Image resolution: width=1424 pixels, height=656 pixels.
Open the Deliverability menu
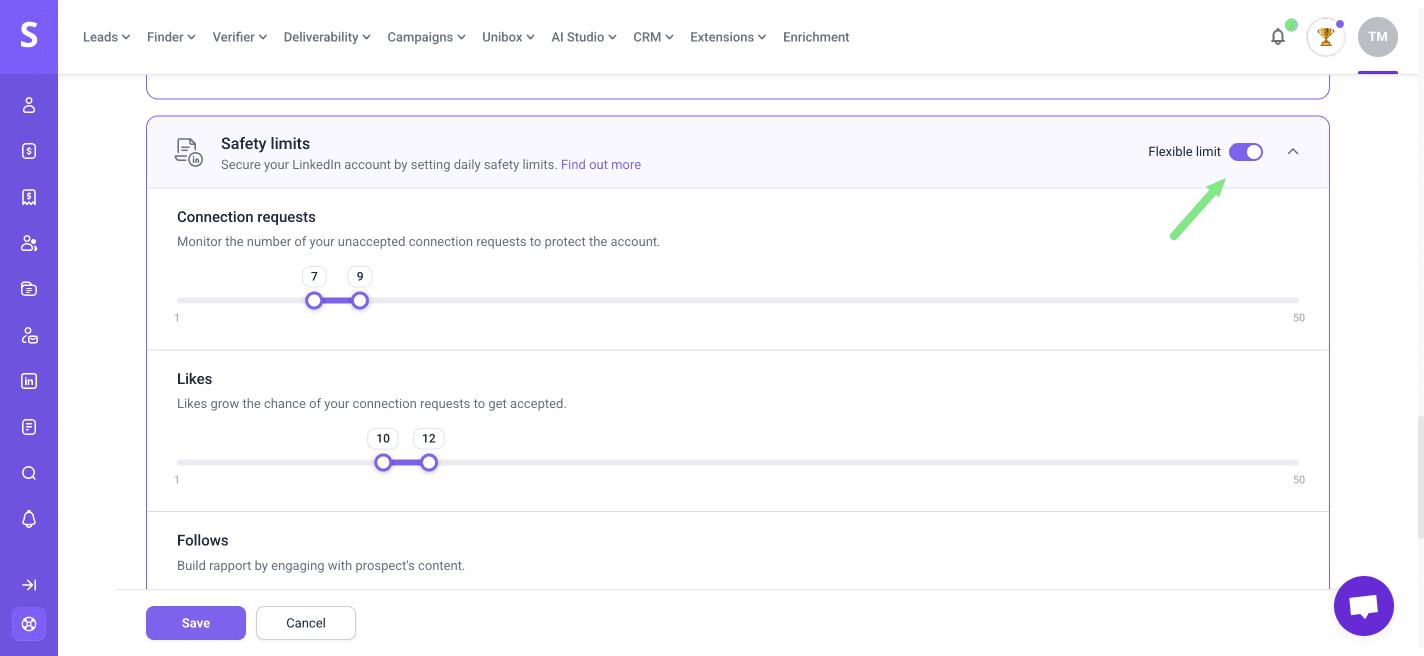pyautogui.click(x=327, y=37)
